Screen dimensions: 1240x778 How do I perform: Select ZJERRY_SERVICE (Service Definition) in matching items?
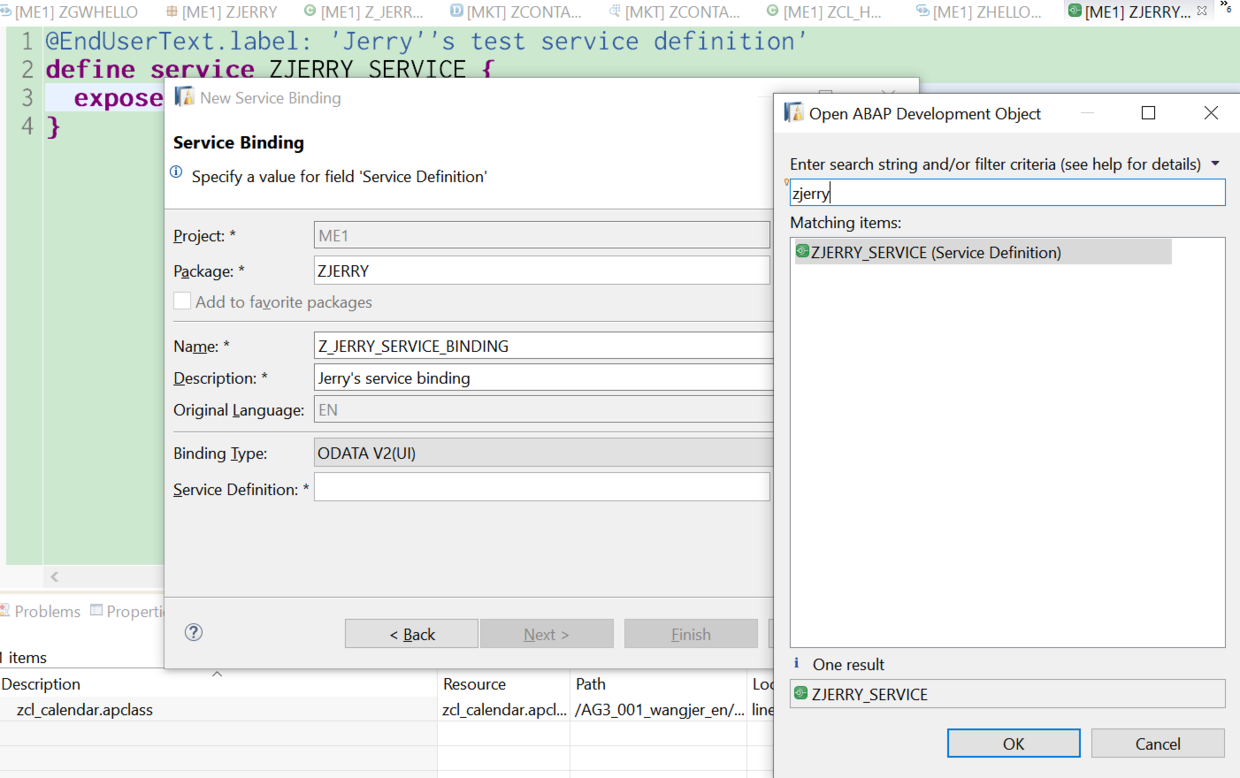tap(982, 252)
